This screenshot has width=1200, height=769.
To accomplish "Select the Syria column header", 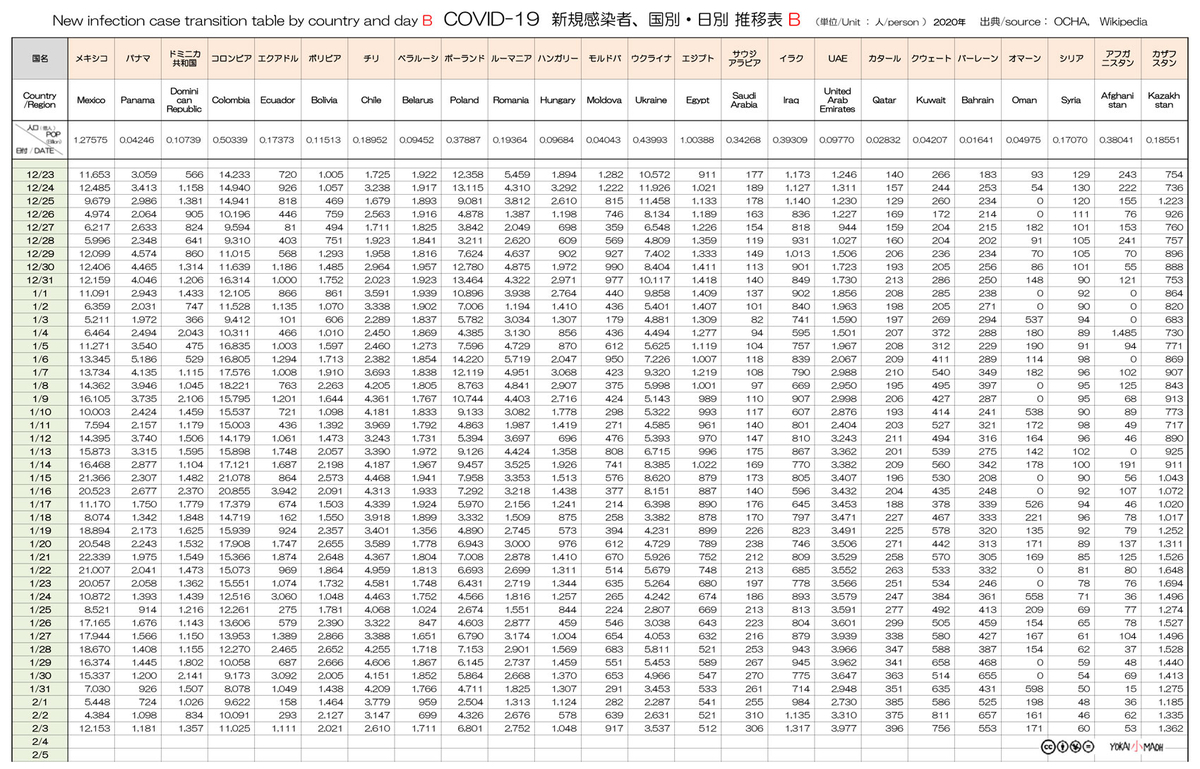I will coord(1070,100).
